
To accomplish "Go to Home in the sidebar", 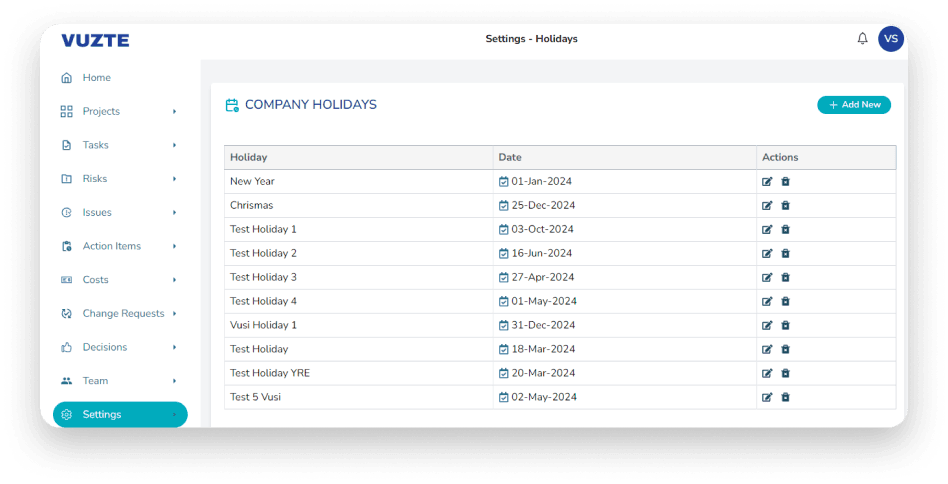I will point(96,78).
